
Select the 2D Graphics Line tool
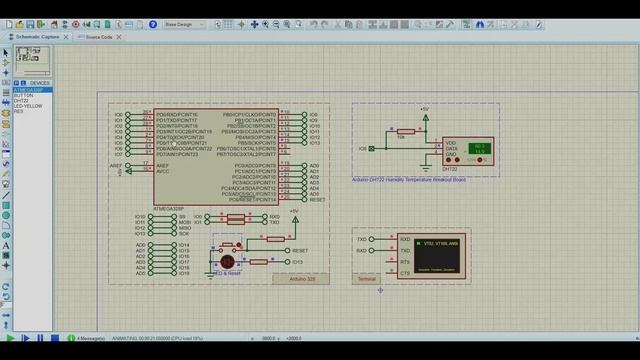6,196
